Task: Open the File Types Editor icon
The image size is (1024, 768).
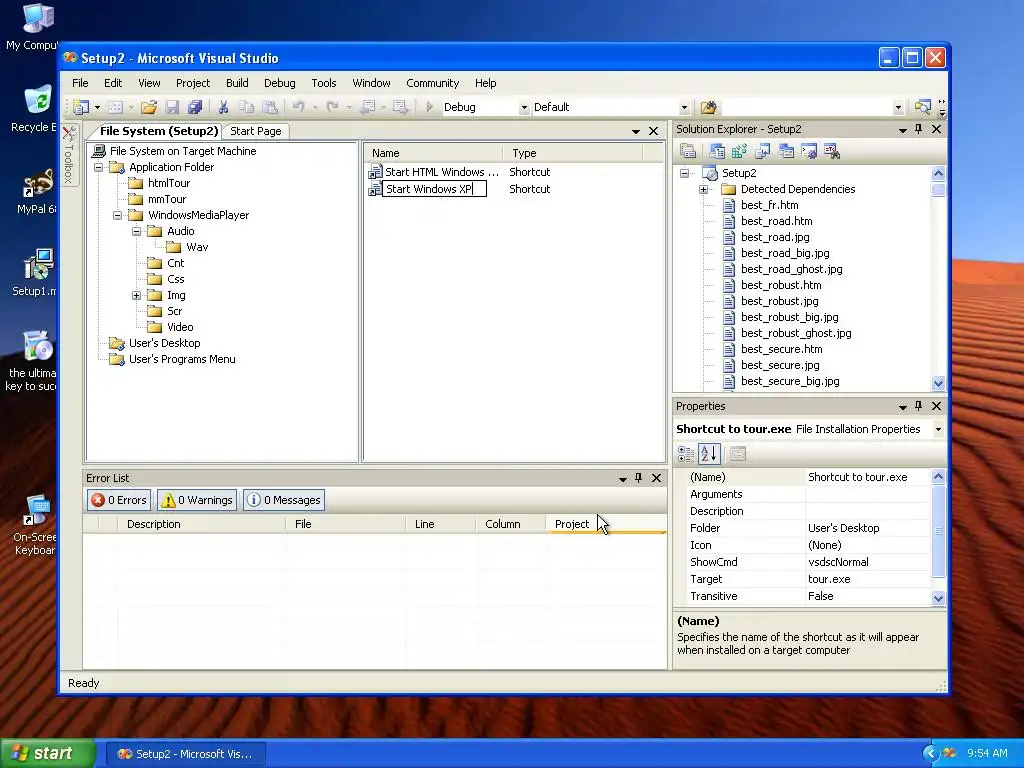Action: (x=762, y=152)
